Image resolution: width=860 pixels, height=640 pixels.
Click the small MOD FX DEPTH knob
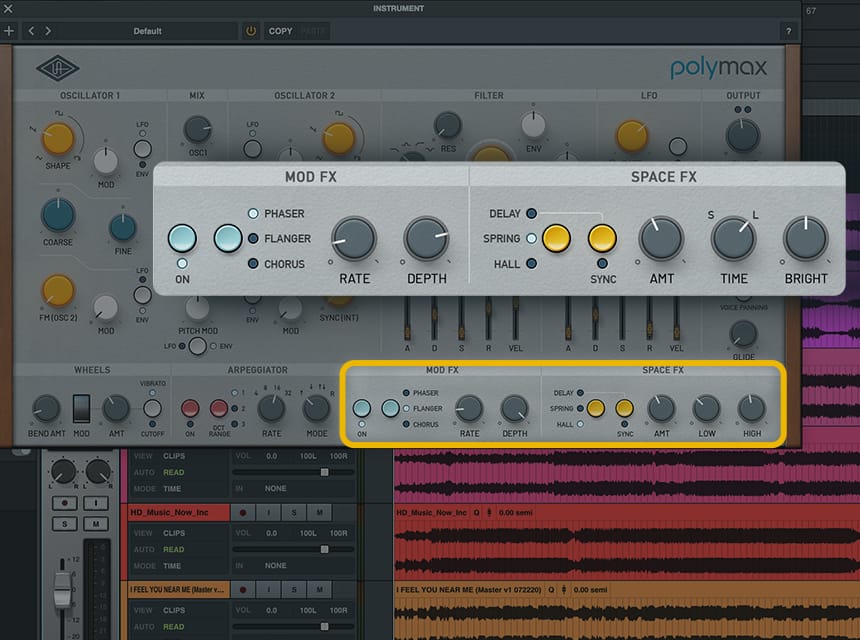tap(514, 409)
